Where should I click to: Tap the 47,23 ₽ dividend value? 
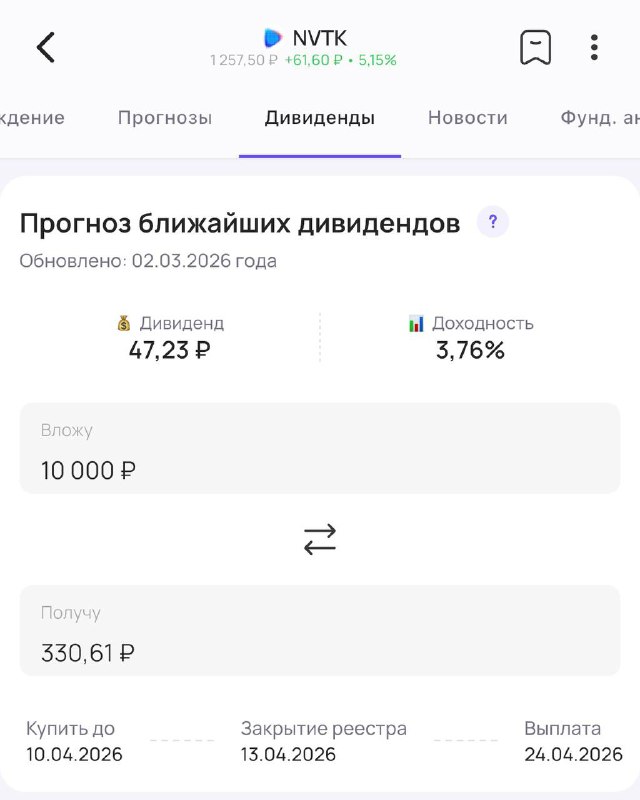170,350
